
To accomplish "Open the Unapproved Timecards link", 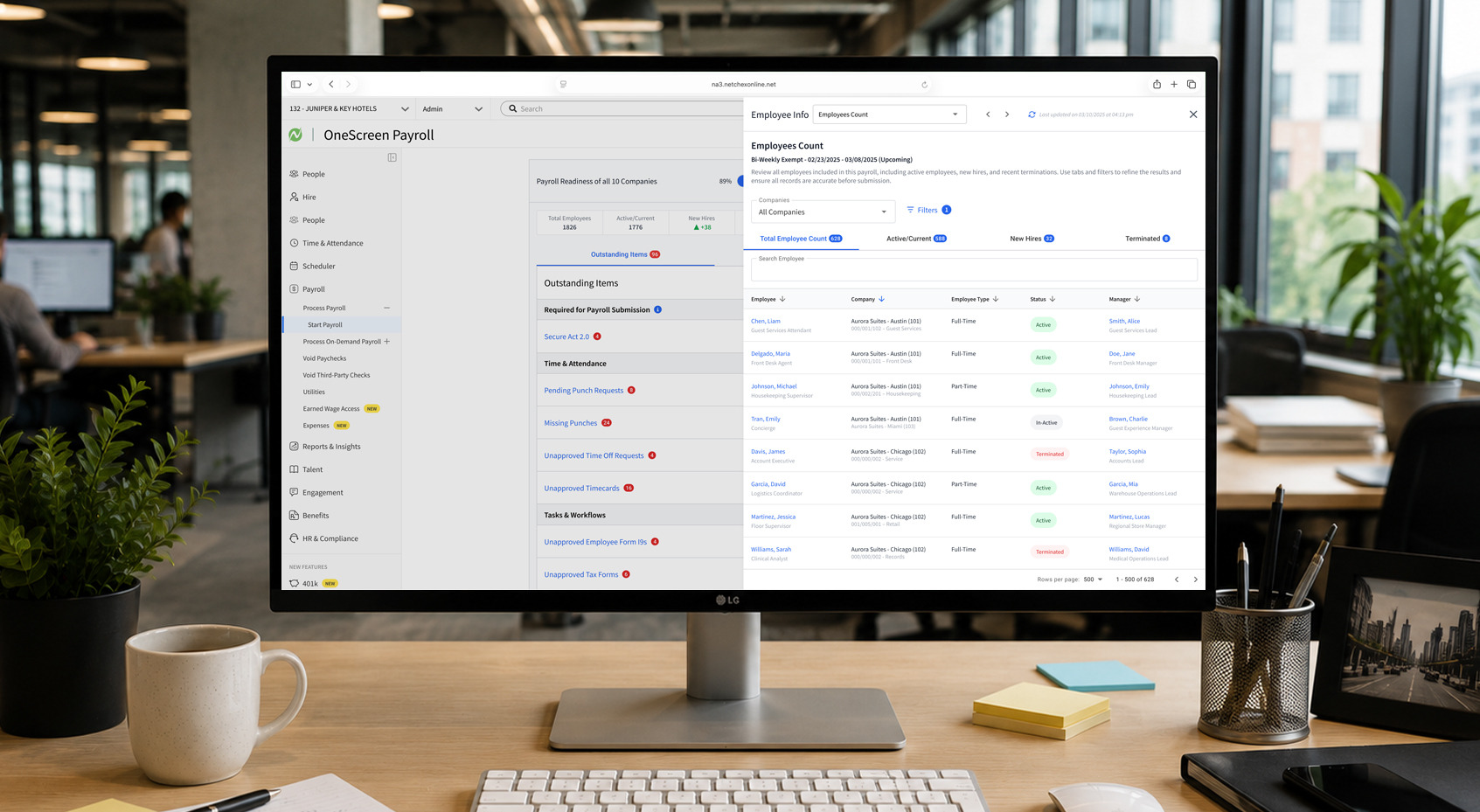I will pos(581,489).
